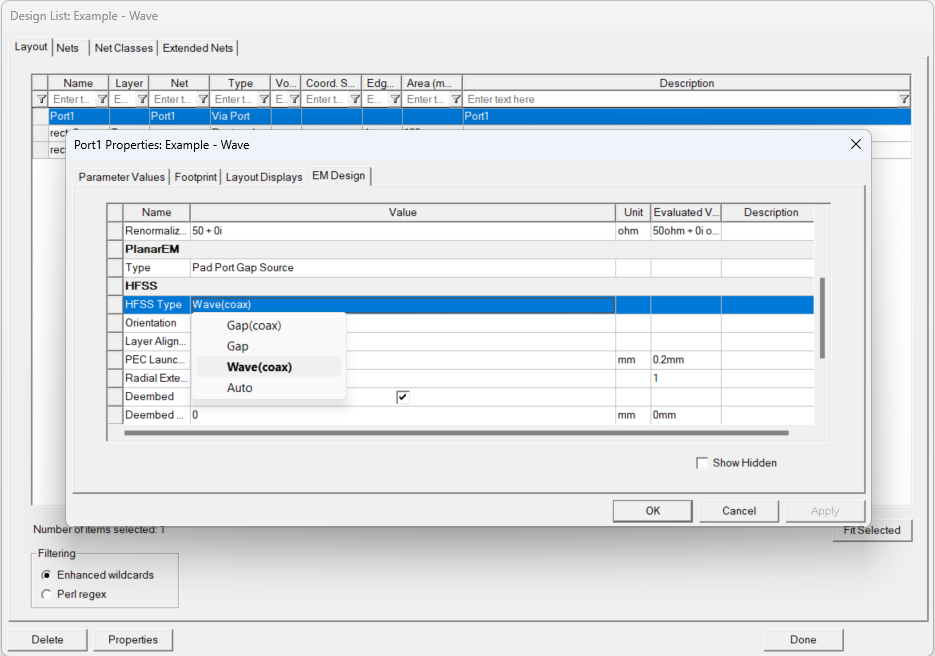Screen dimensions: 935x656
Task: Select Perl regex filtering option
Action: point(47,594)
